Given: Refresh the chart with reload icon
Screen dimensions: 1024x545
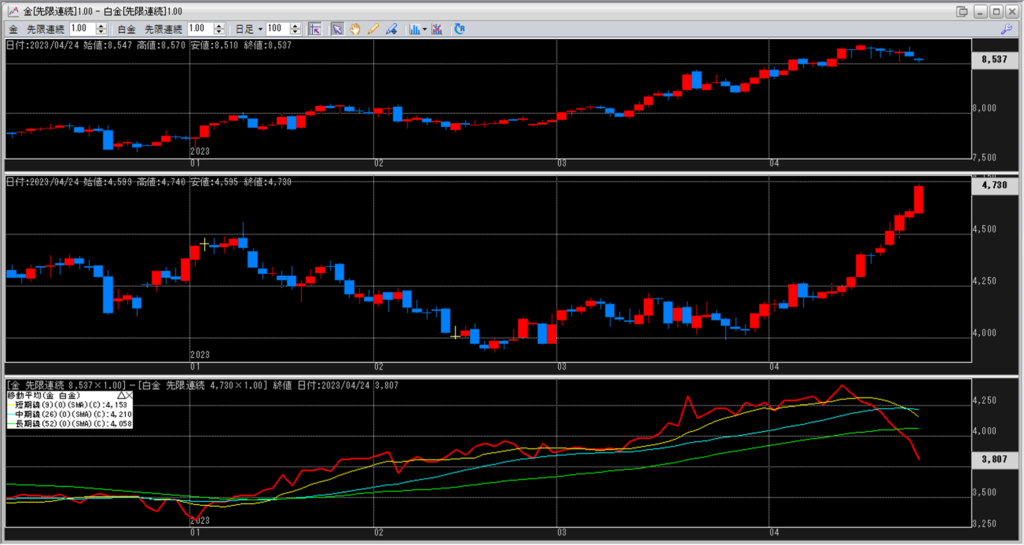Looking at the screenshot, I should [459, 29].
